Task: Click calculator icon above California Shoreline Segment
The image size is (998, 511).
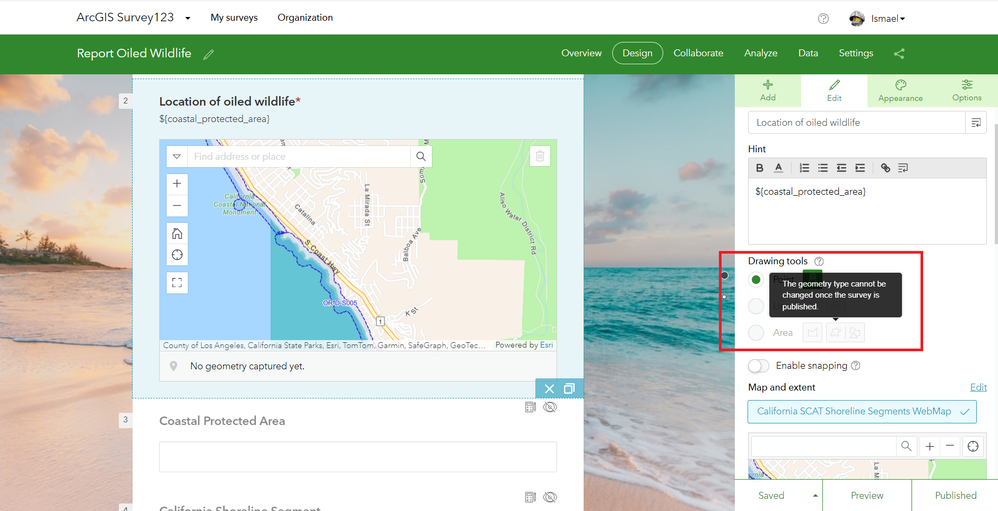Action: [530, 497]
